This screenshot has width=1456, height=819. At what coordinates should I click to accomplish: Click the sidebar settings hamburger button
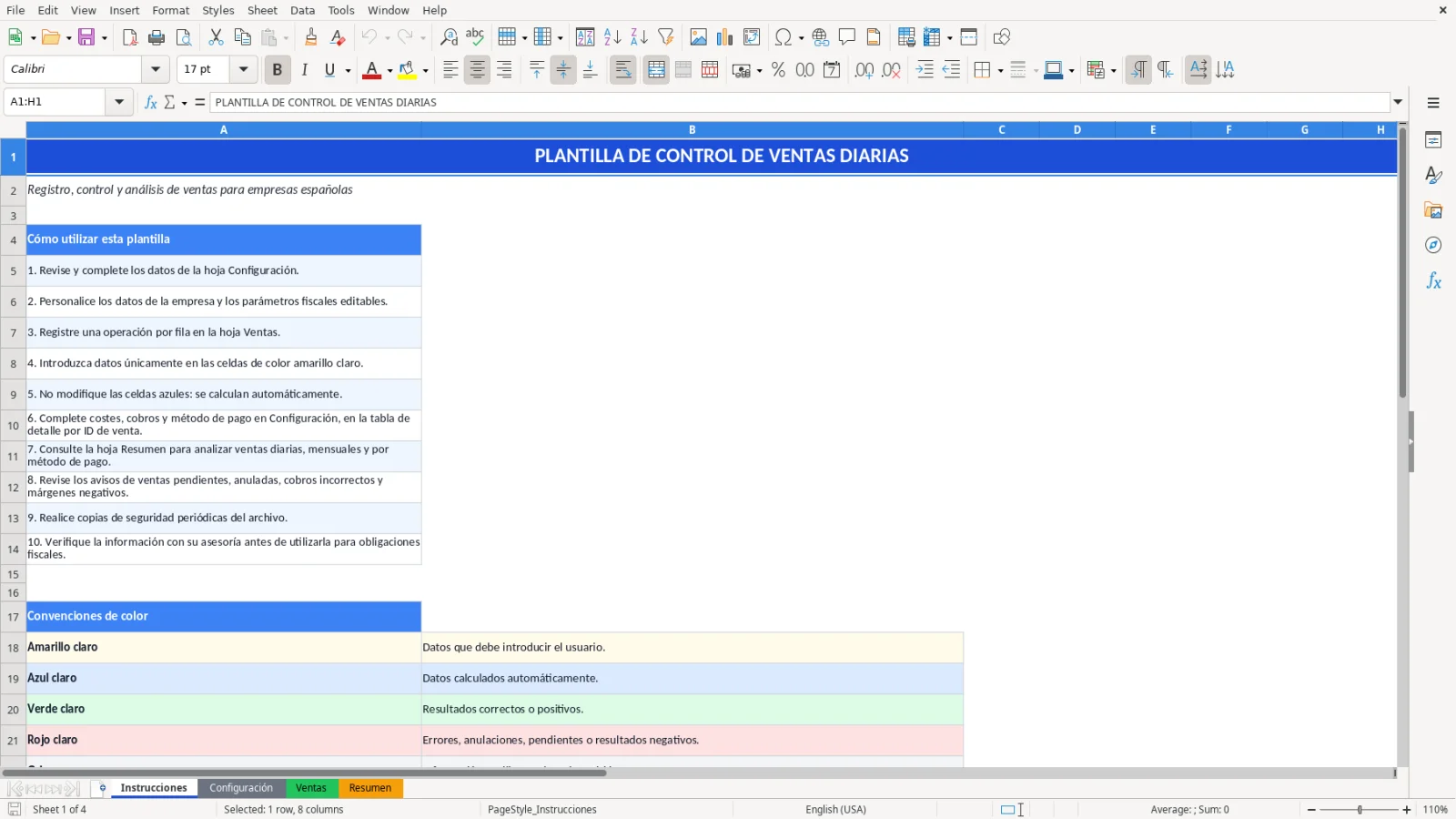pyautogui.click(x=1433, y=103)
